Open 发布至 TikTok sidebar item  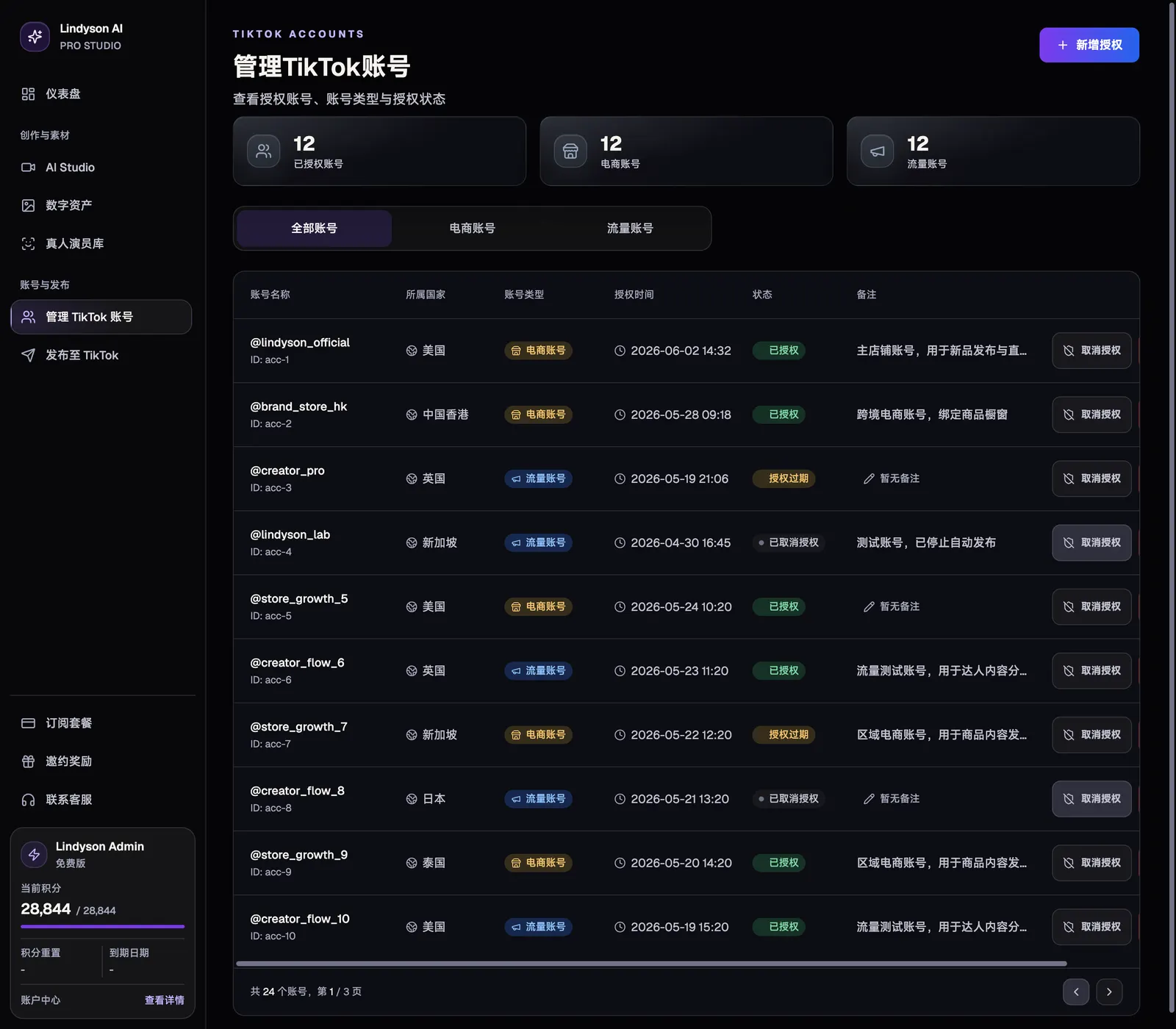101,355
